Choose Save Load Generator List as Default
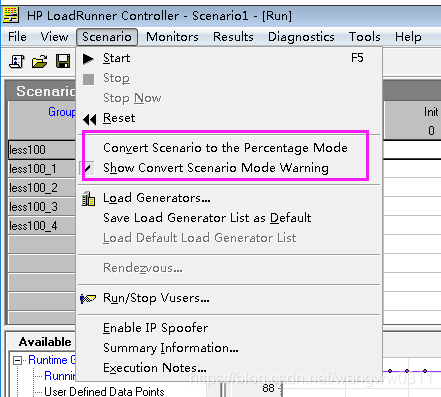This screenshot has height=397, width=441. (x=229, y=218)
